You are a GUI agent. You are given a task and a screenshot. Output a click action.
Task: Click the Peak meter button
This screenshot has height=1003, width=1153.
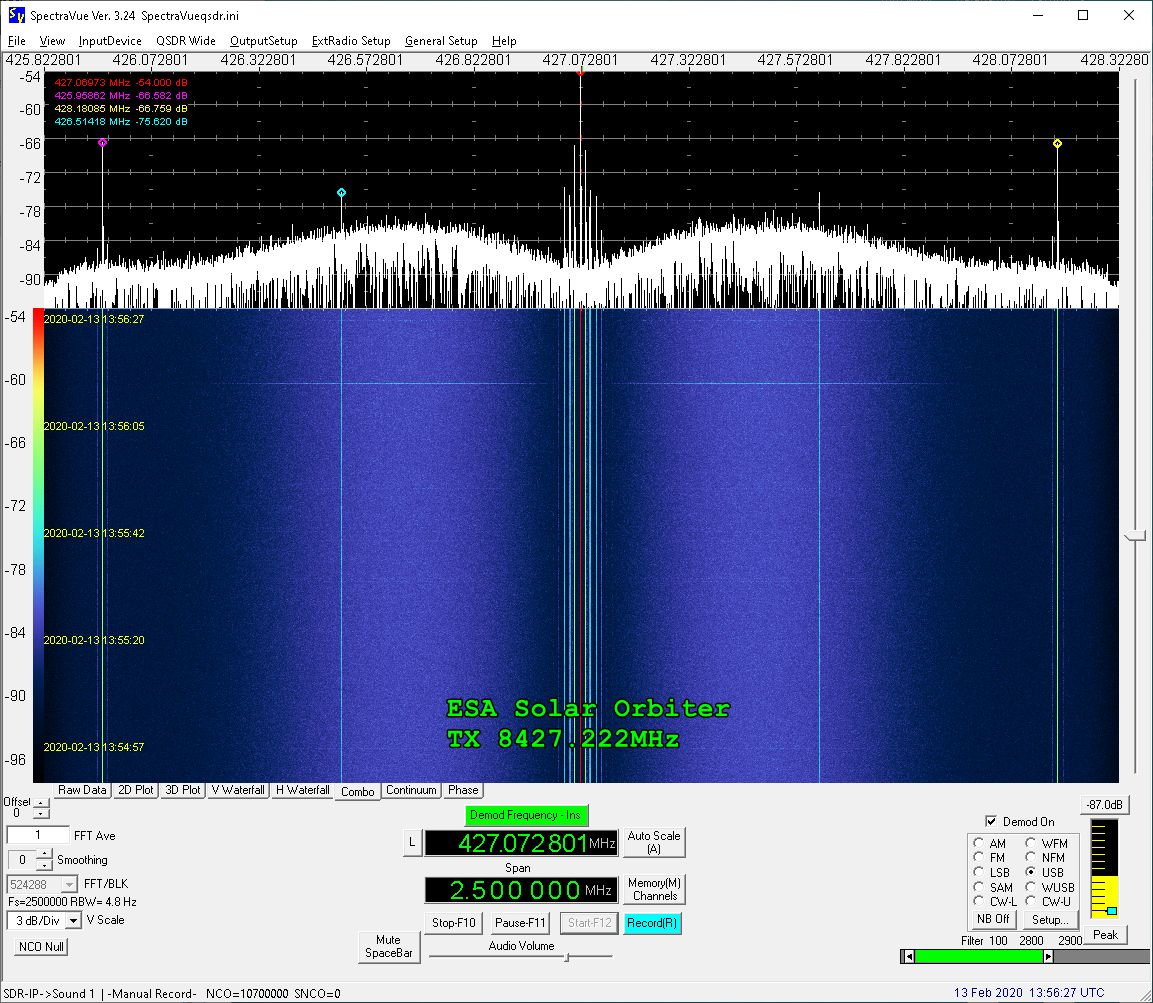point(1104,935)
